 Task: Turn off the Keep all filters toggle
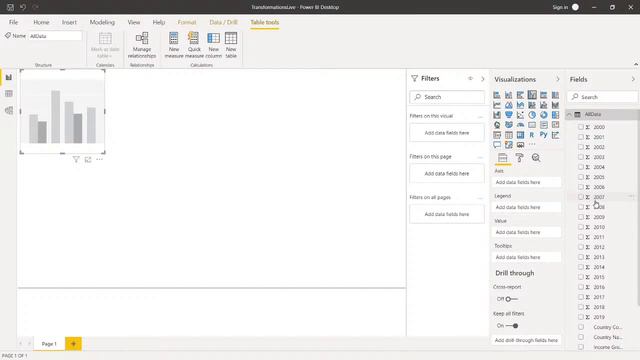pyautogui.click(x=512, y=326)
